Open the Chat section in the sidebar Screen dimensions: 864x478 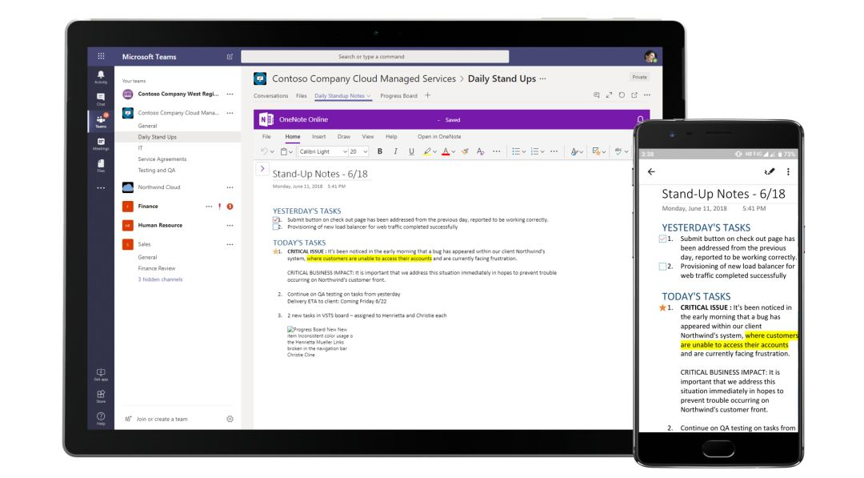[101, 99]
